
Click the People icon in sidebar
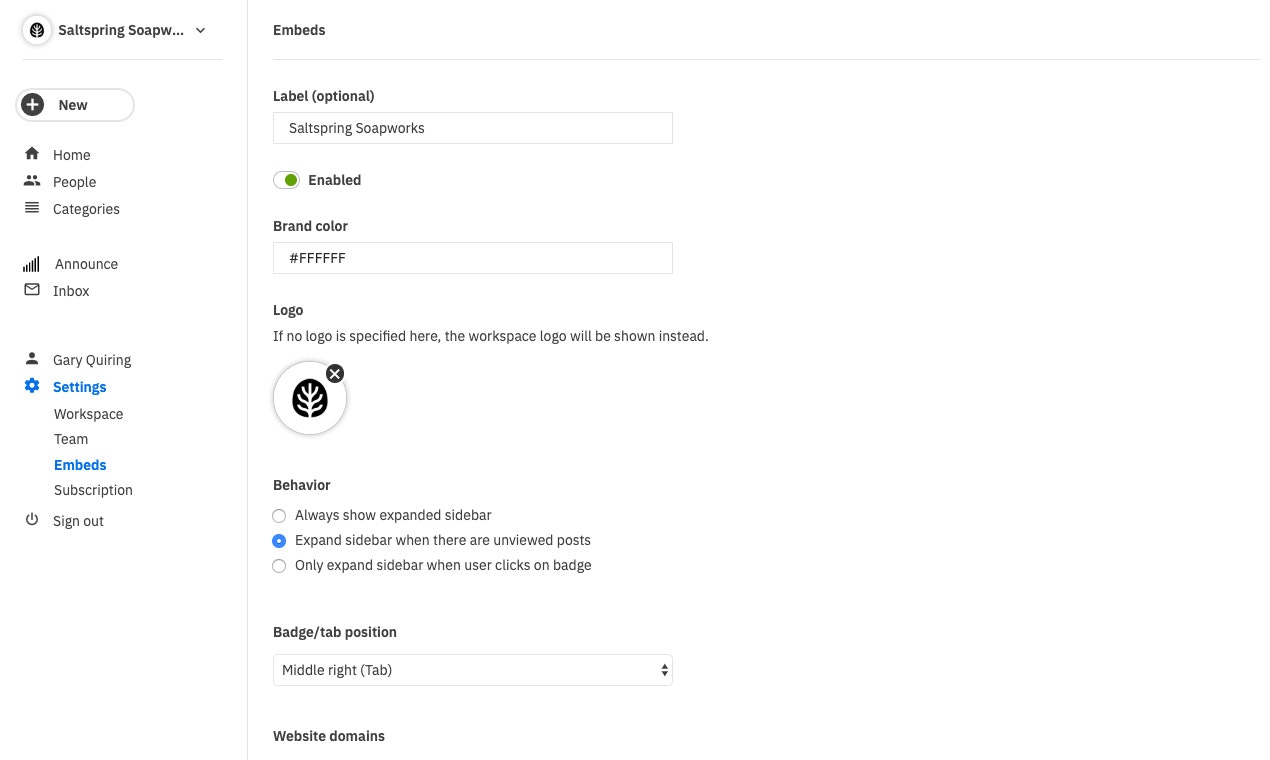tap(32, 181)
